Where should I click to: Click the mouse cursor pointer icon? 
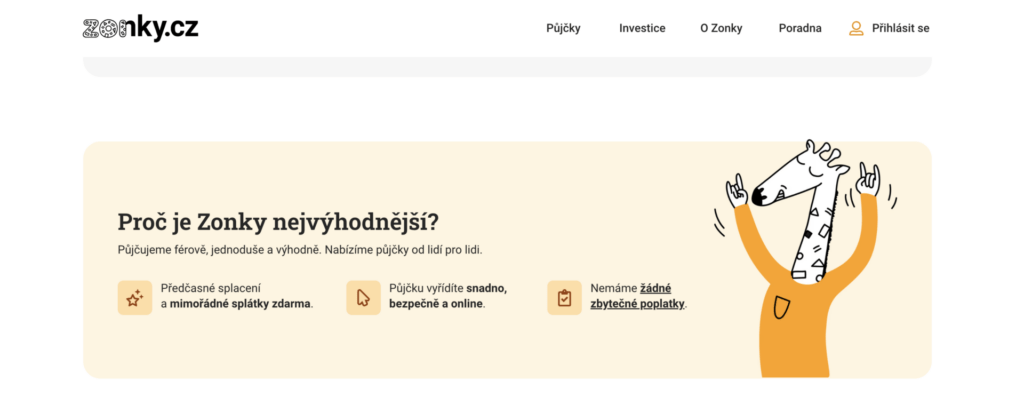[x=363, y=298]
